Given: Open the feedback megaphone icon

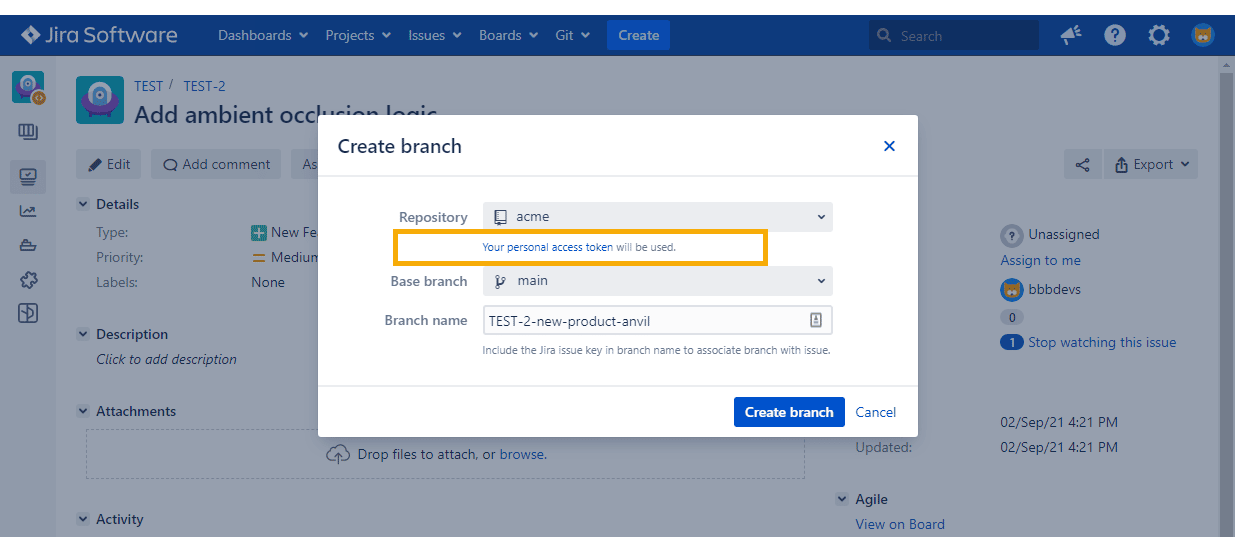Looking at the screenshot, I should (x=1071, y=35).
